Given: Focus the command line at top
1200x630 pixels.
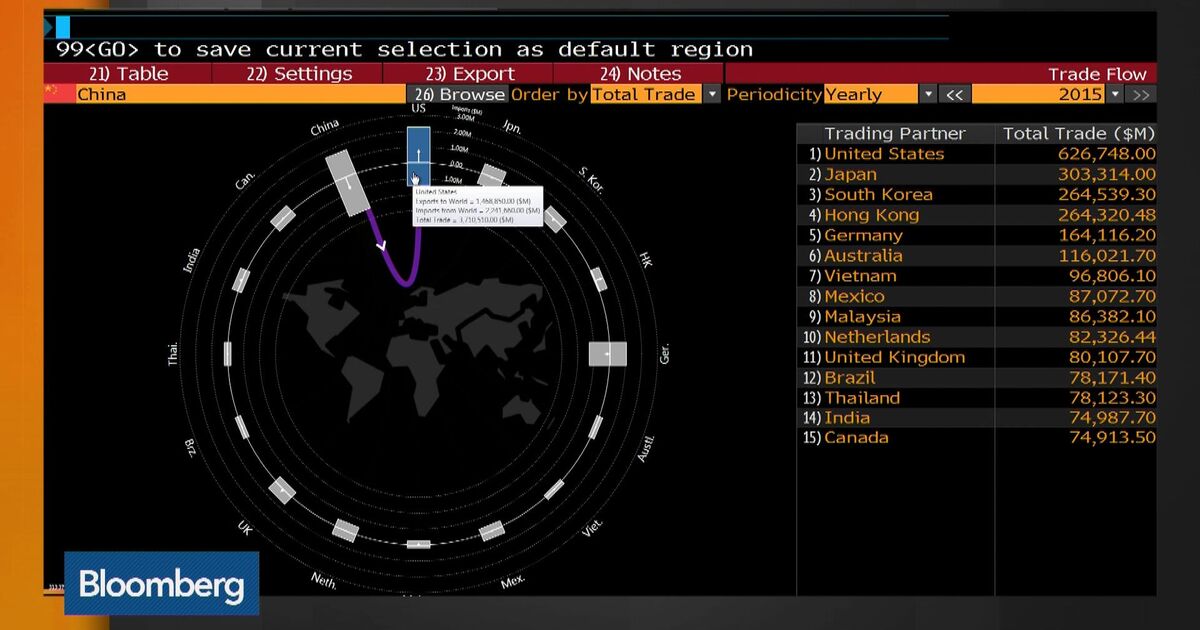Looking at the screenshot, I should pyautogui.click(x=500, y=27).
